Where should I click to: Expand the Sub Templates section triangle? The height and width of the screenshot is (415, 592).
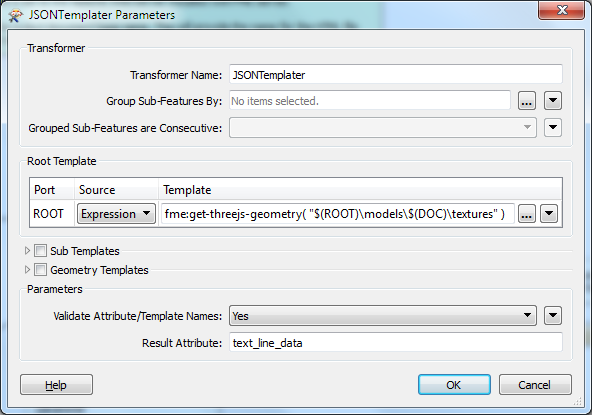coord(27,251)
